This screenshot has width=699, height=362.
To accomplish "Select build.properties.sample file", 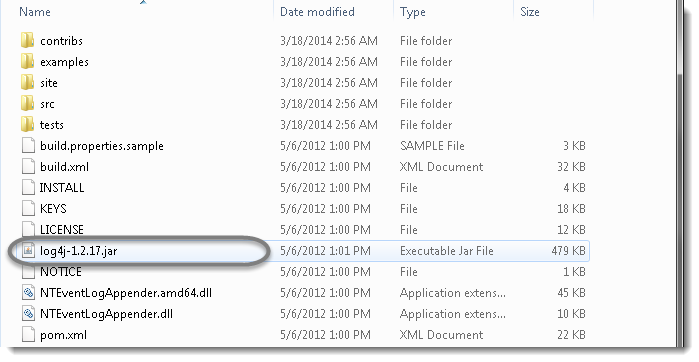I will [102, 146].
